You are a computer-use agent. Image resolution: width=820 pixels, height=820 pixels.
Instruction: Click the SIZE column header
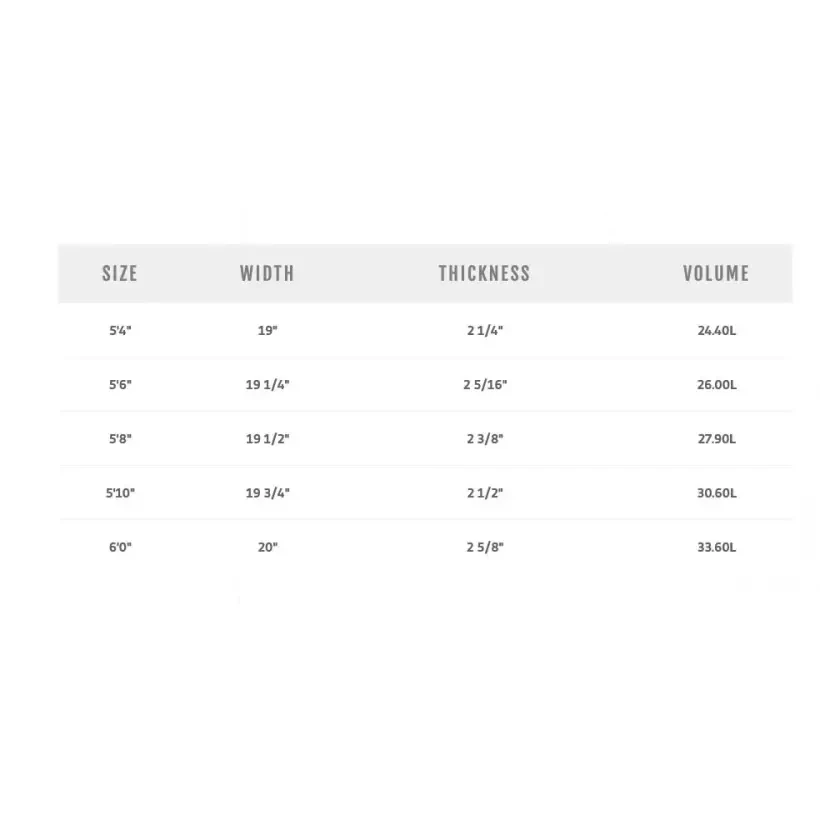[x=120, y=273]
